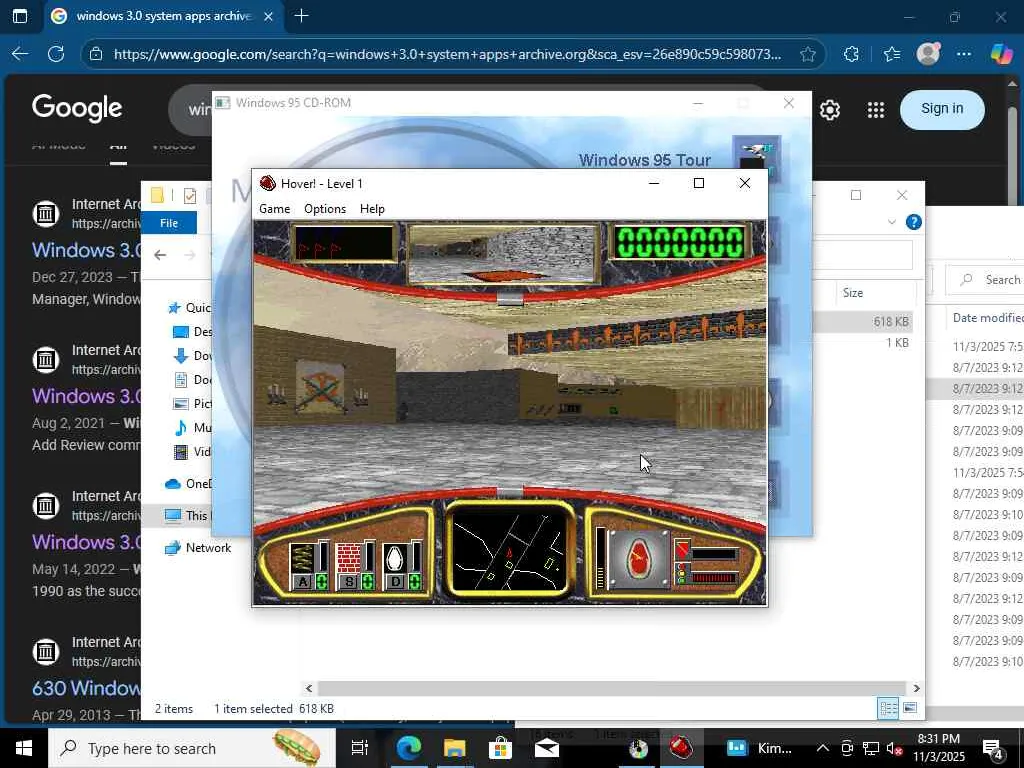Click the folder icon in Explorer title bar
The width and height of the screenshot is (1024, 768).
coord(157,195)
